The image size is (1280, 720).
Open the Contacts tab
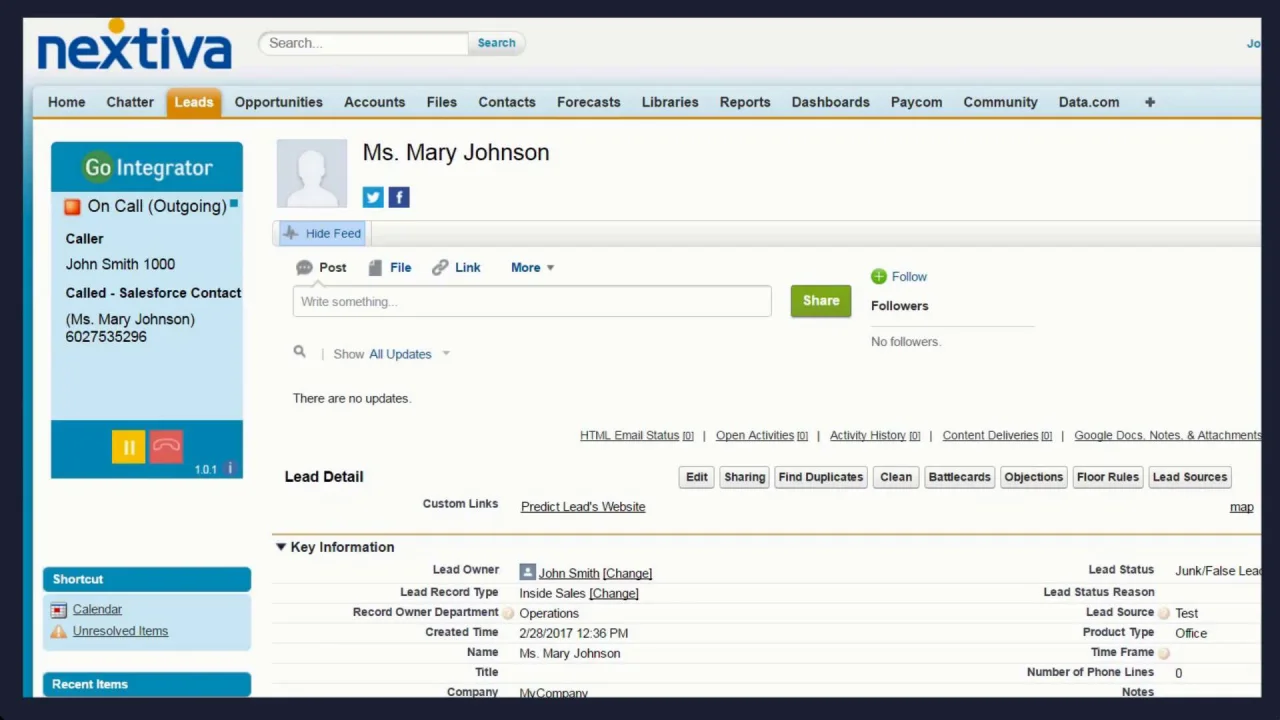coord(507,102)
